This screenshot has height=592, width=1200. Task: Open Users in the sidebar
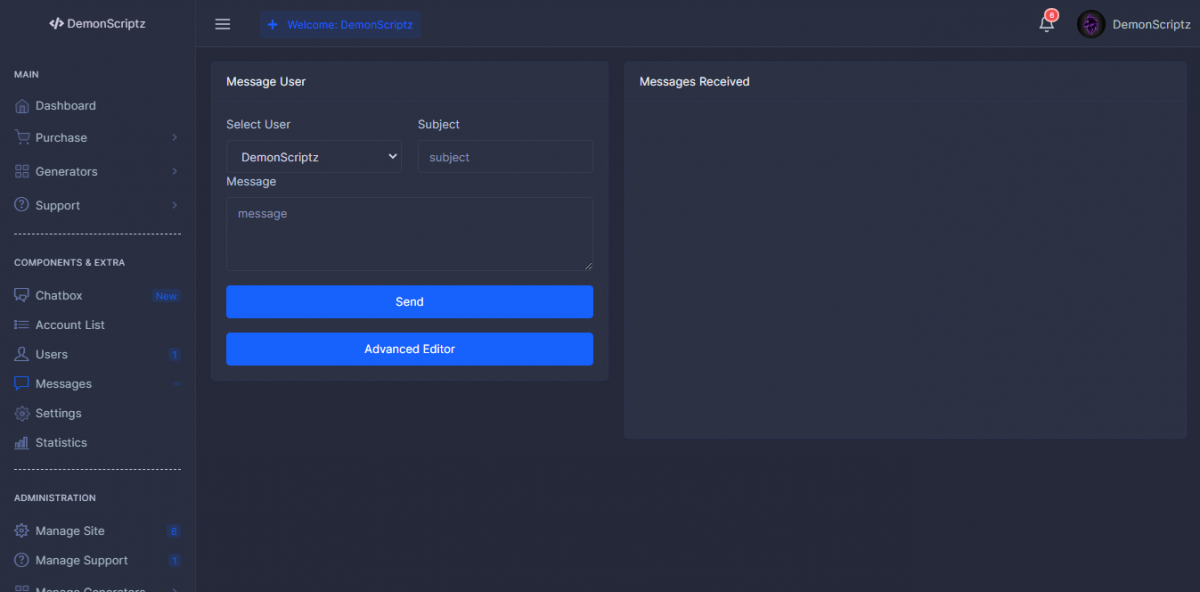click(x=52, y=355)
